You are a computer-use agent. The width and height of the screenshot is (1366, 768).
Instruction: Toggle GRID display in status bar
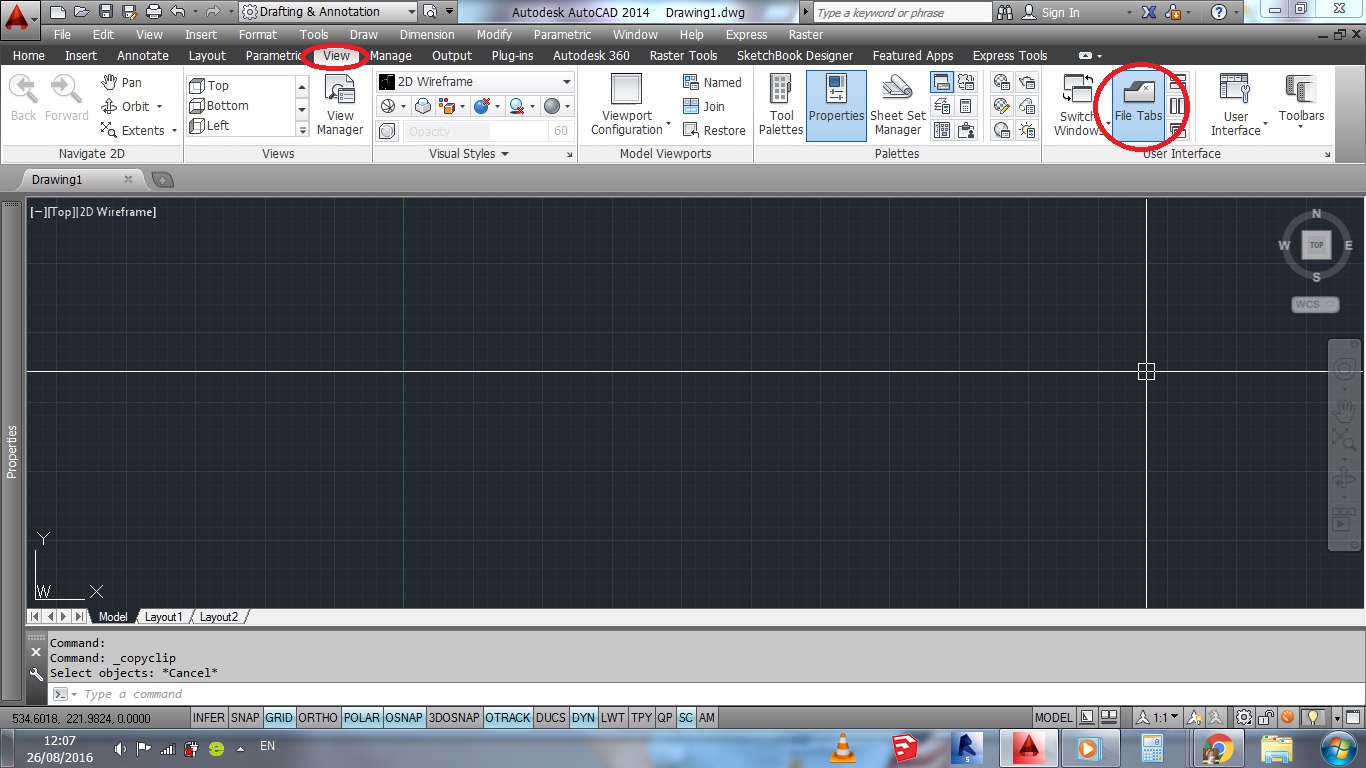click(x=279, y=718)
